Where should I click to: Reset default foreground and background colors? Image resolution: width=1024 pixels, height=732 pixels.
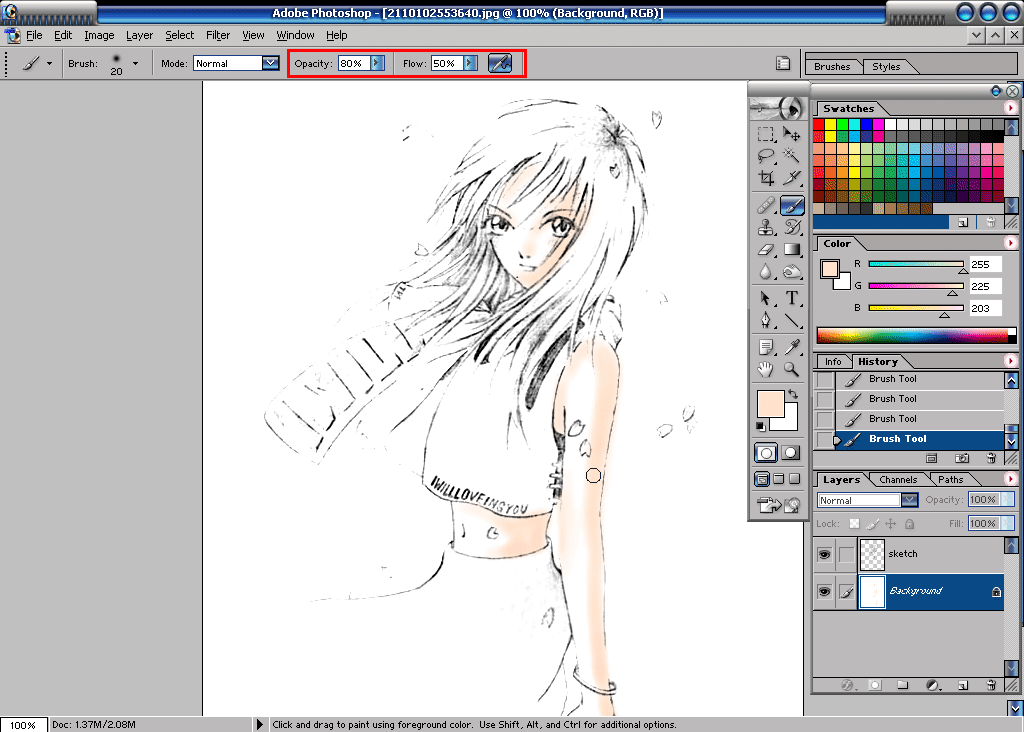pos(760,426)
